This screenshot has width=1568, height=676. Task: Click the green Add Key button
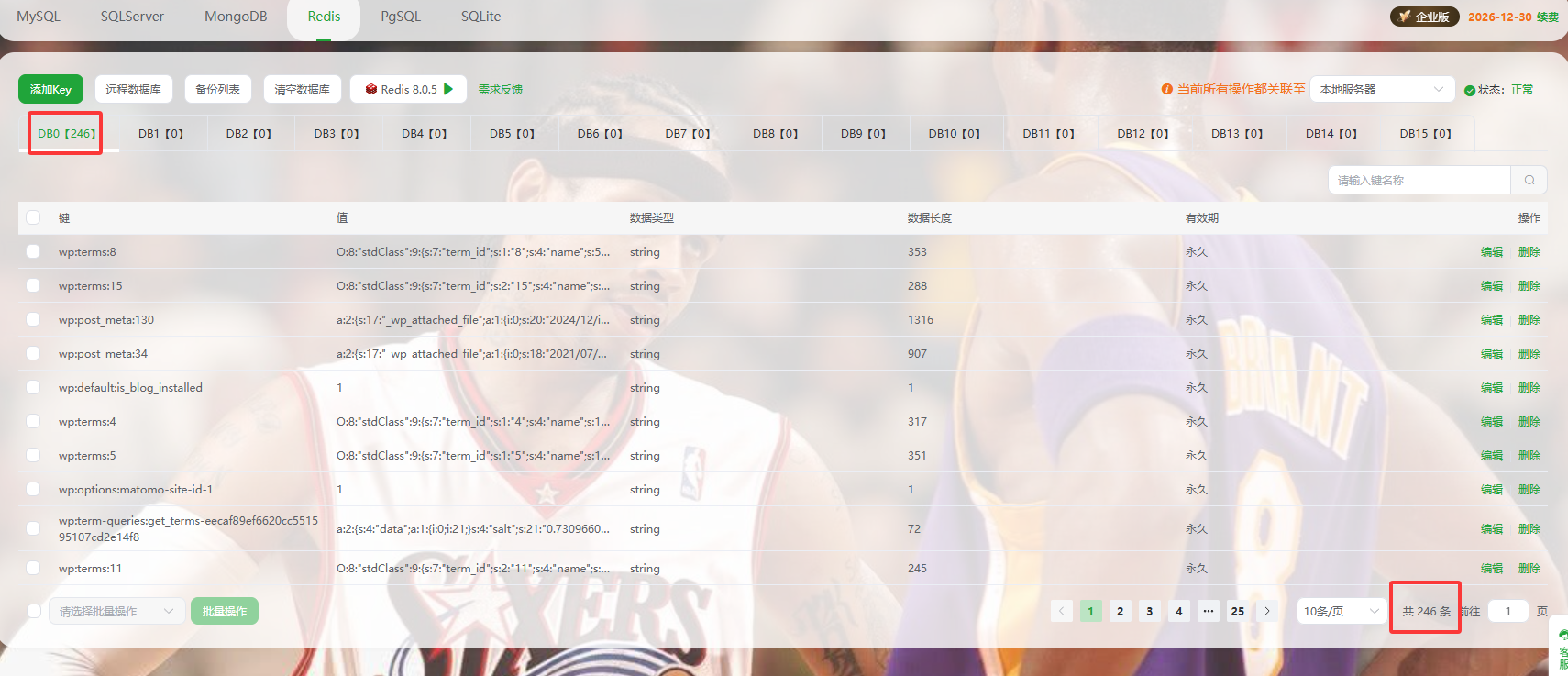pos(50,89)
